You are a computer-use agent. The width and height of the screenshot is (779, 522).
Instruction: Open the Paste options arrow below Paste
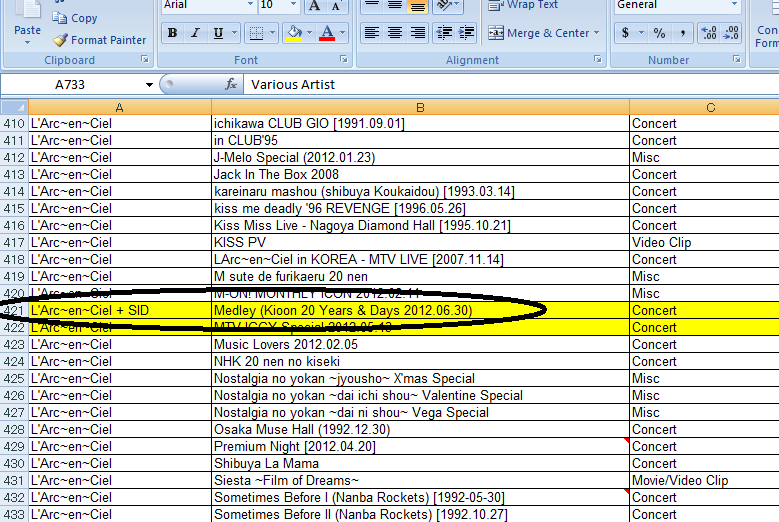click(x=27, y=43)
